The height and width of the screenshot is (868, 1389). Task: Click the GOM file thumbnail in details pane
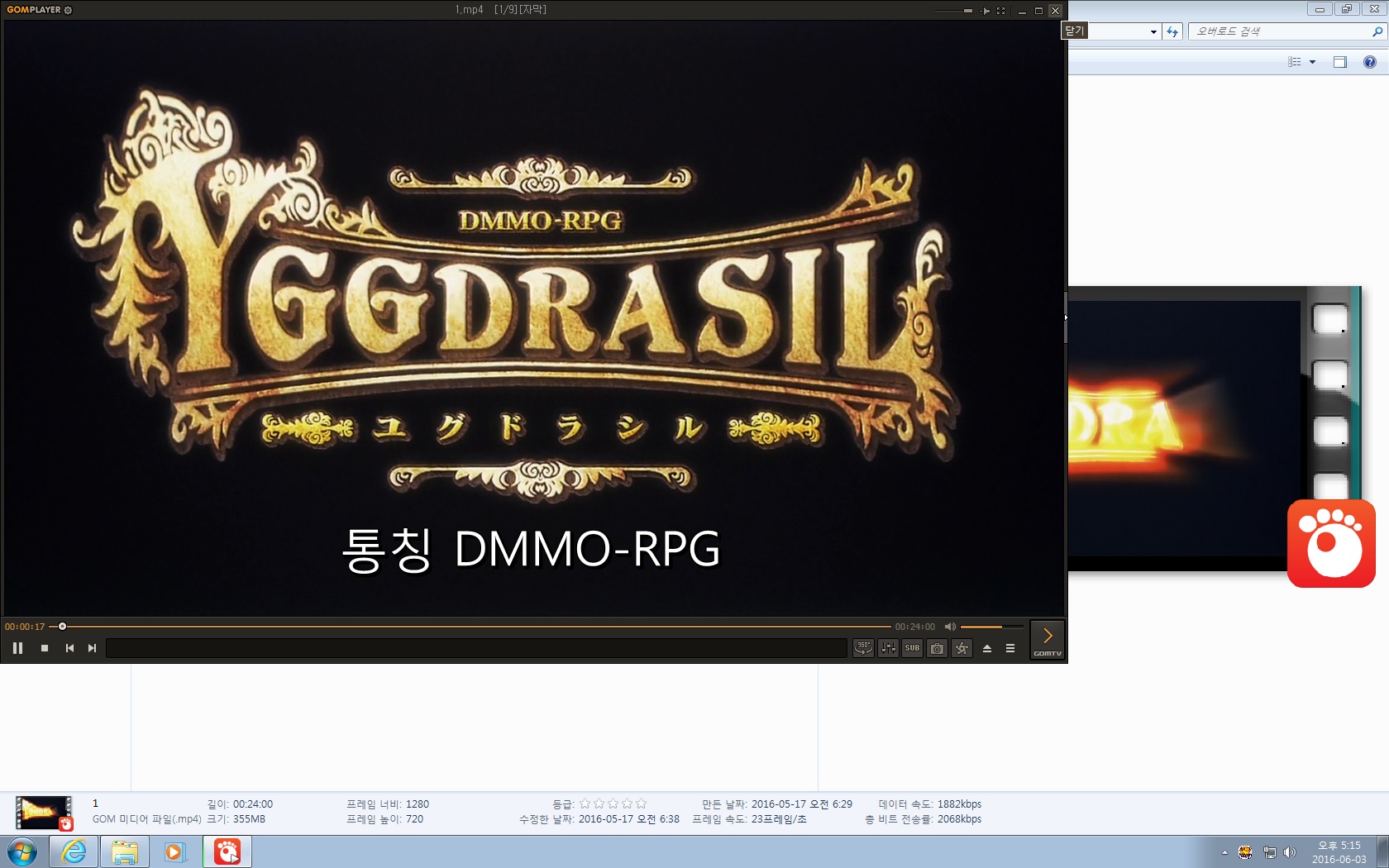pos(44,813)
